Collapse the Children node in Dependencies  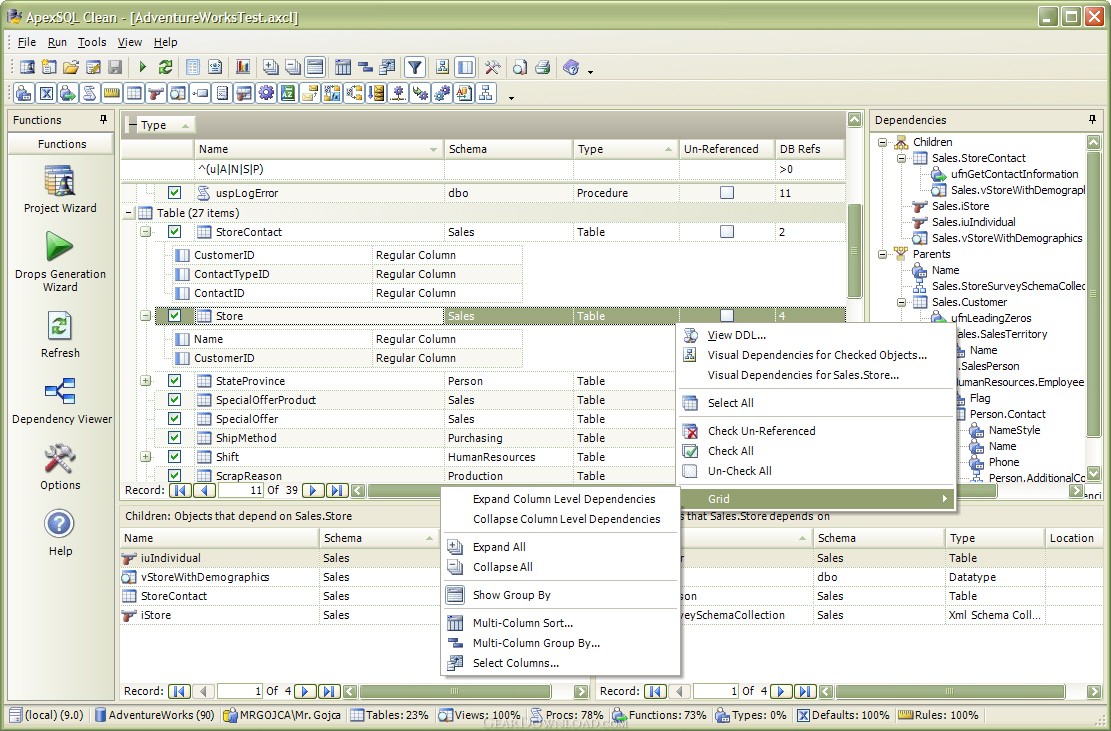pyautogui.click(x=882, y=142)
